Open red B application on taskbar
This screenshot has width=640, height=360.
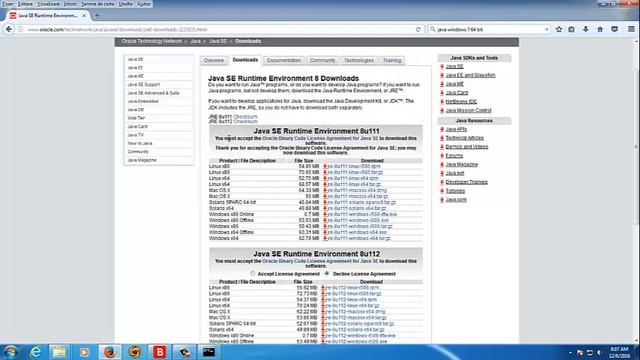click(x=160, y=352)
